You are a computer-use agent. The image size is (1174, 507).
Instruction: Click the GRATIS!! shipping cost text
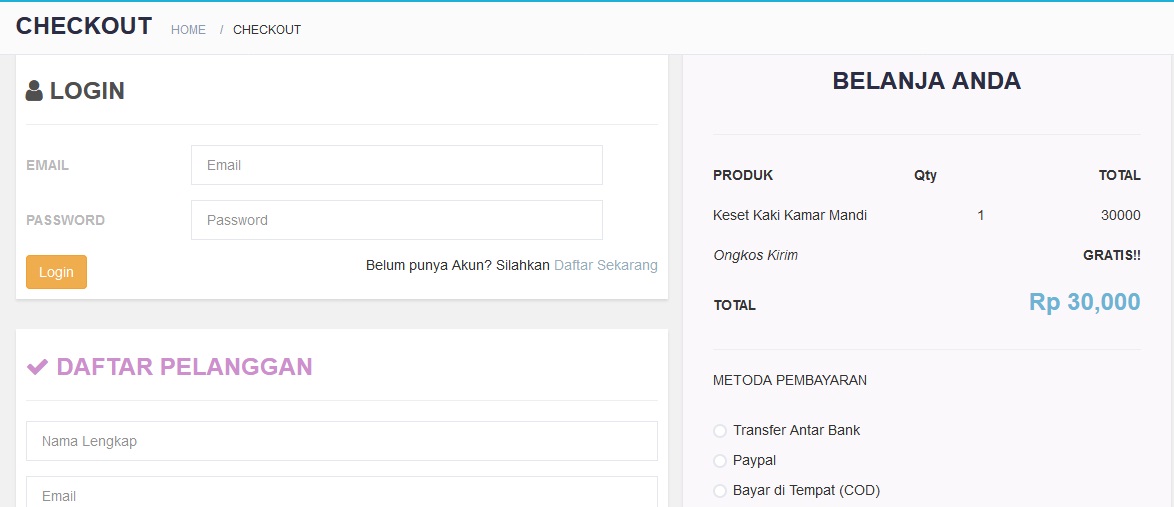(x=1111, y=255)
